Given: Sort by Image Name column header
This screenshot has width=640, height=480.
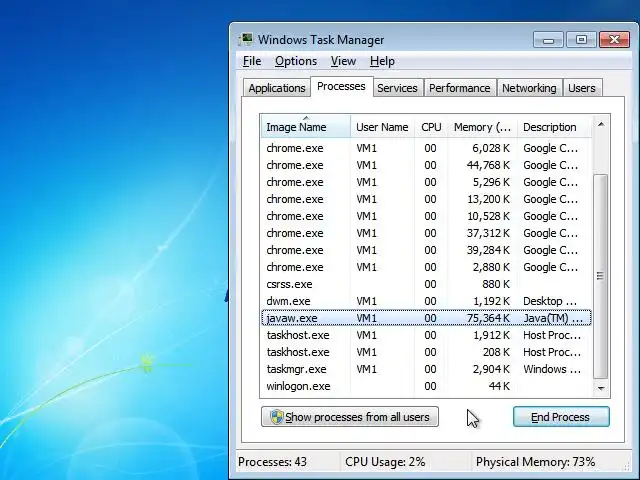Looking at the screenshot, I should point(305,127).
